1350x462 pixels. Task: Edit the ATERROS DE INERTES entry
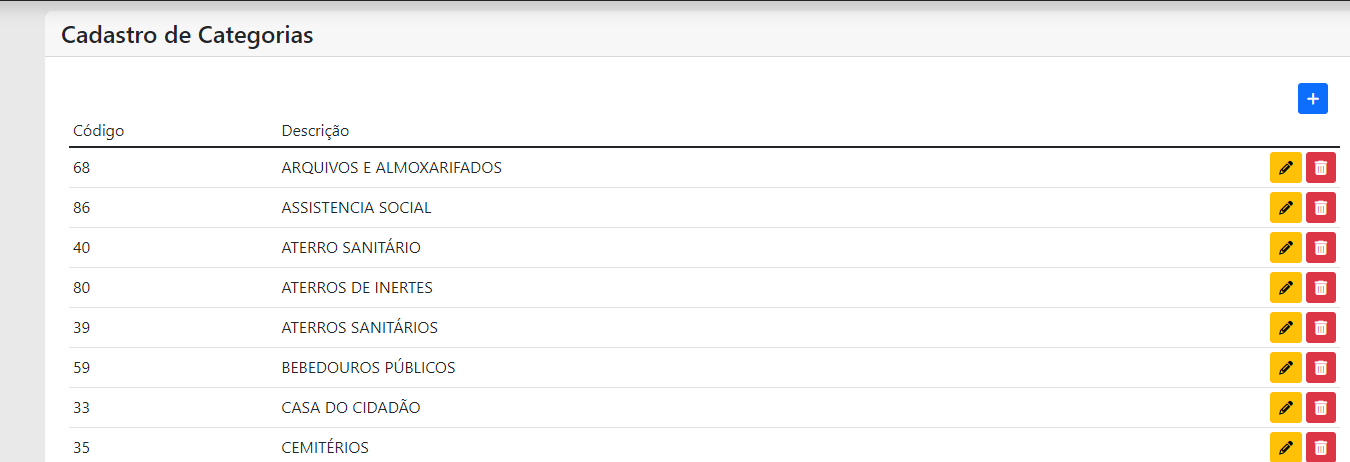coord(1286,288)
